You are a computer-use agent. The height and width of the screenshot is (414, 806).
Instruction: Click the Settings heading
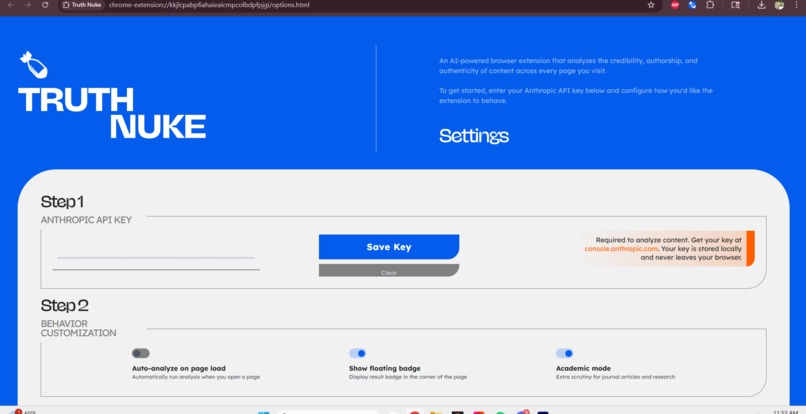coord(474,136)
